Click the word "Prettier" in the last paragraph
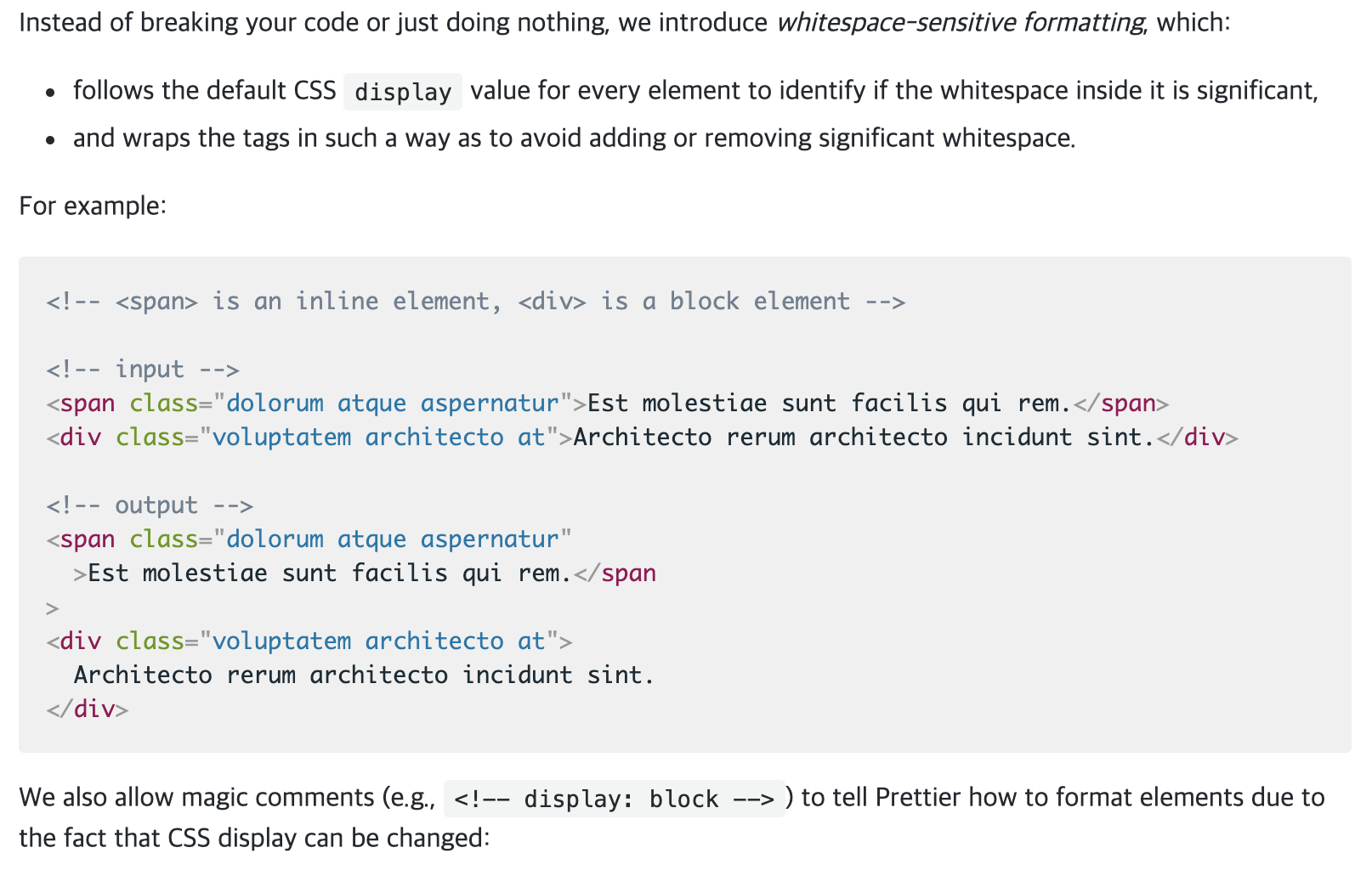The width and height of the screenshot is (1372, 870). point(918,798)
